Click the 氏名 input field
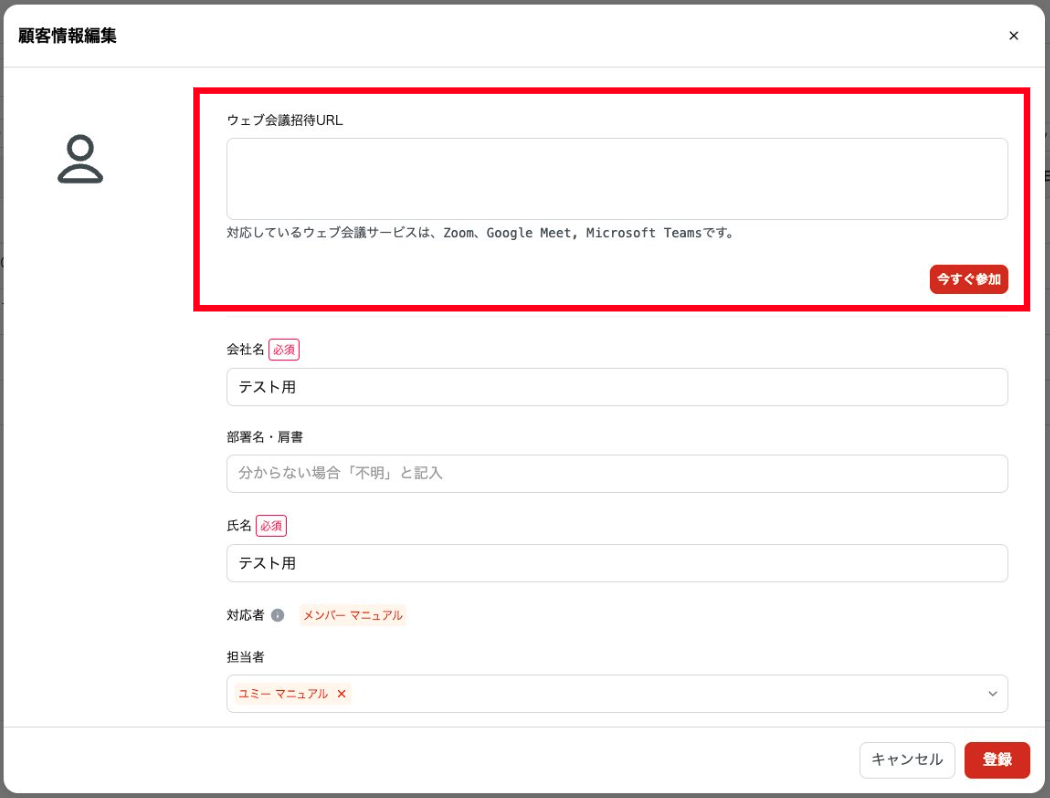 (616, 563)
